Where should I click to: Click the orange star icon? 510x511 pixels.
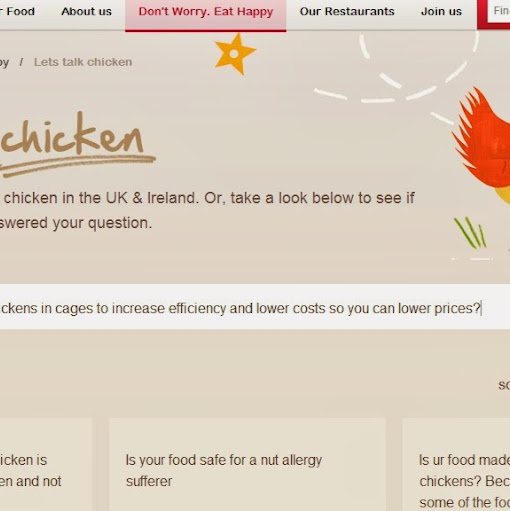[x=235, y=54]
